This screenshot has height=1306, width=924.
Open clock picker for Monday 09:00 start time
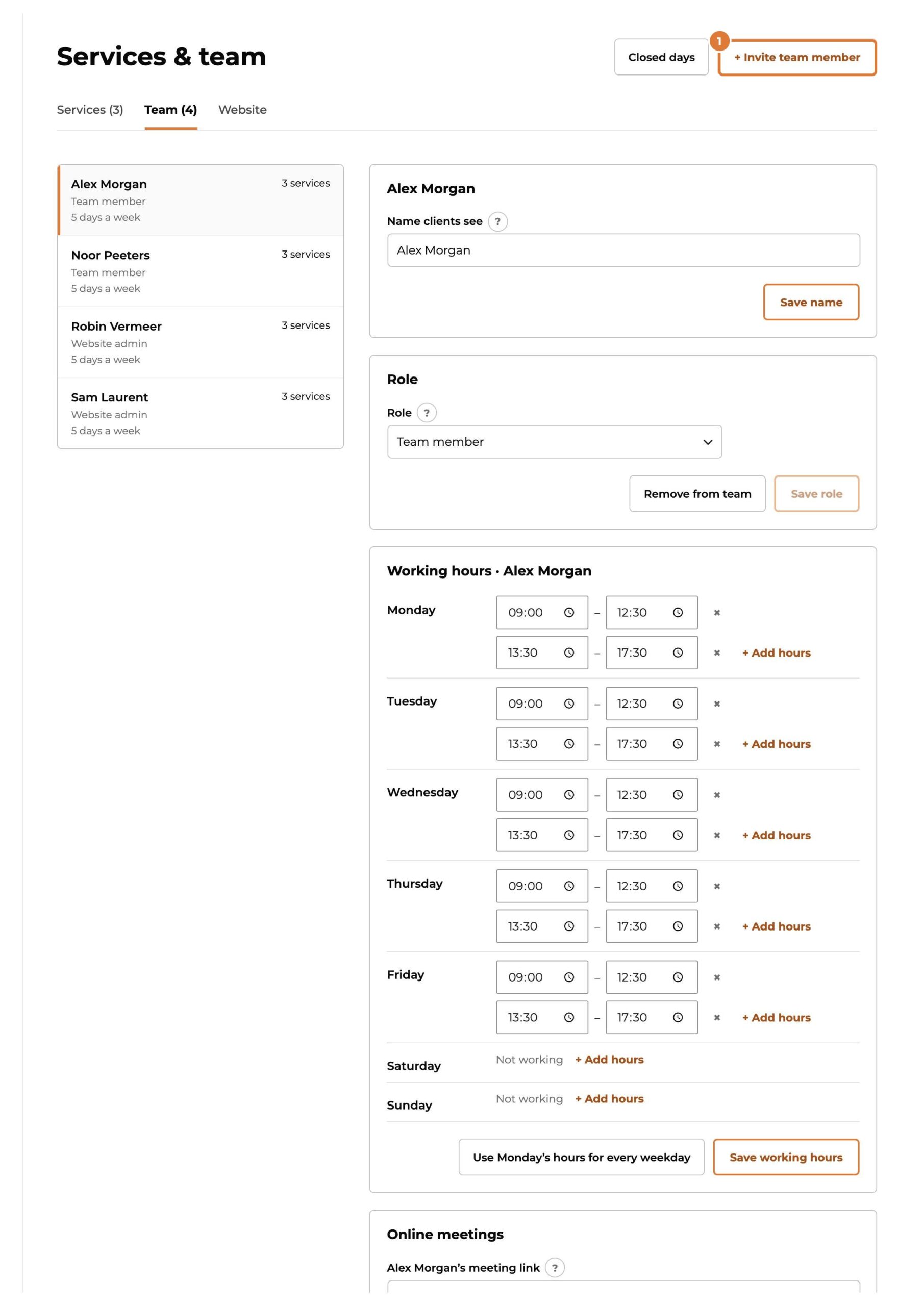(x=569, y=613)
